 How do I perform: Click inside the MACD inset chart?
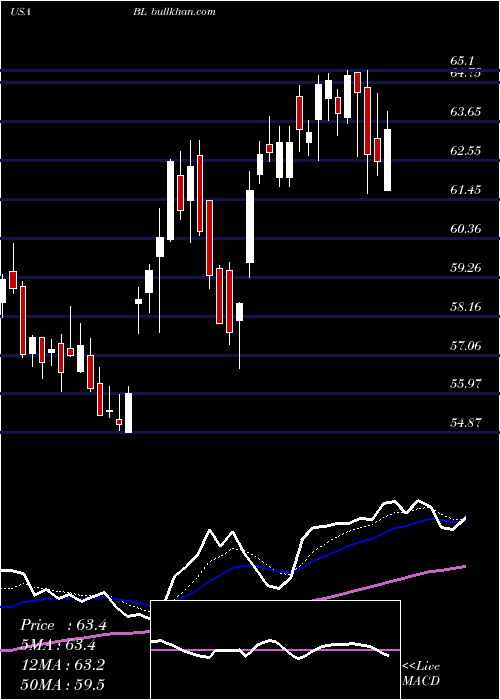[275, 650]
